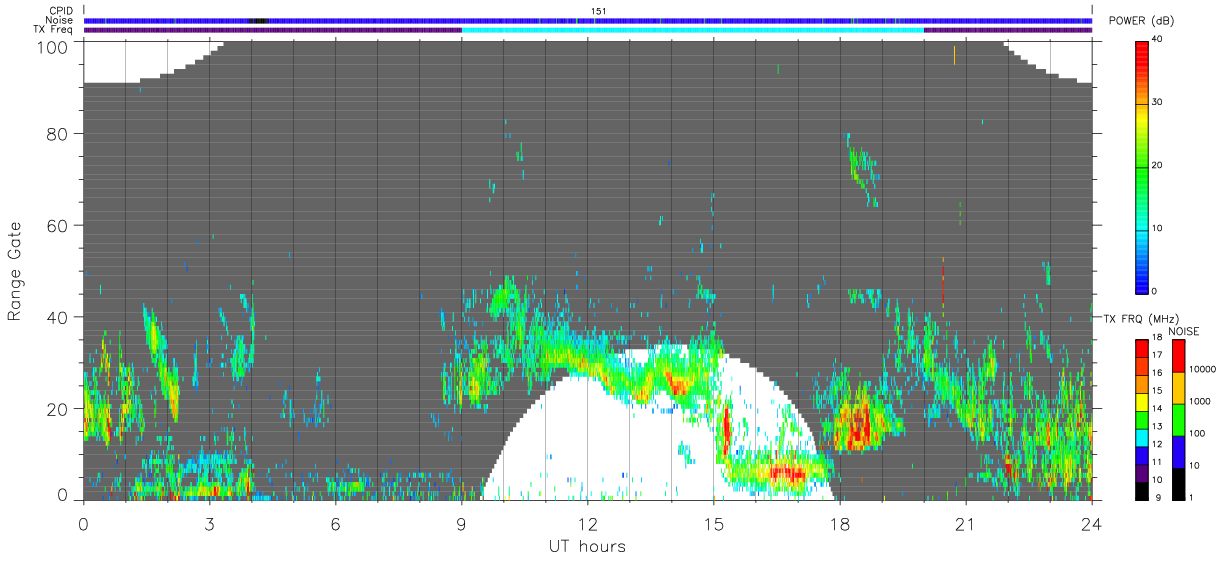Viewport: 1228px width, 567px height.
Task: Click the 100 tick on the Range Gate axis
Action: coord(54,46)
